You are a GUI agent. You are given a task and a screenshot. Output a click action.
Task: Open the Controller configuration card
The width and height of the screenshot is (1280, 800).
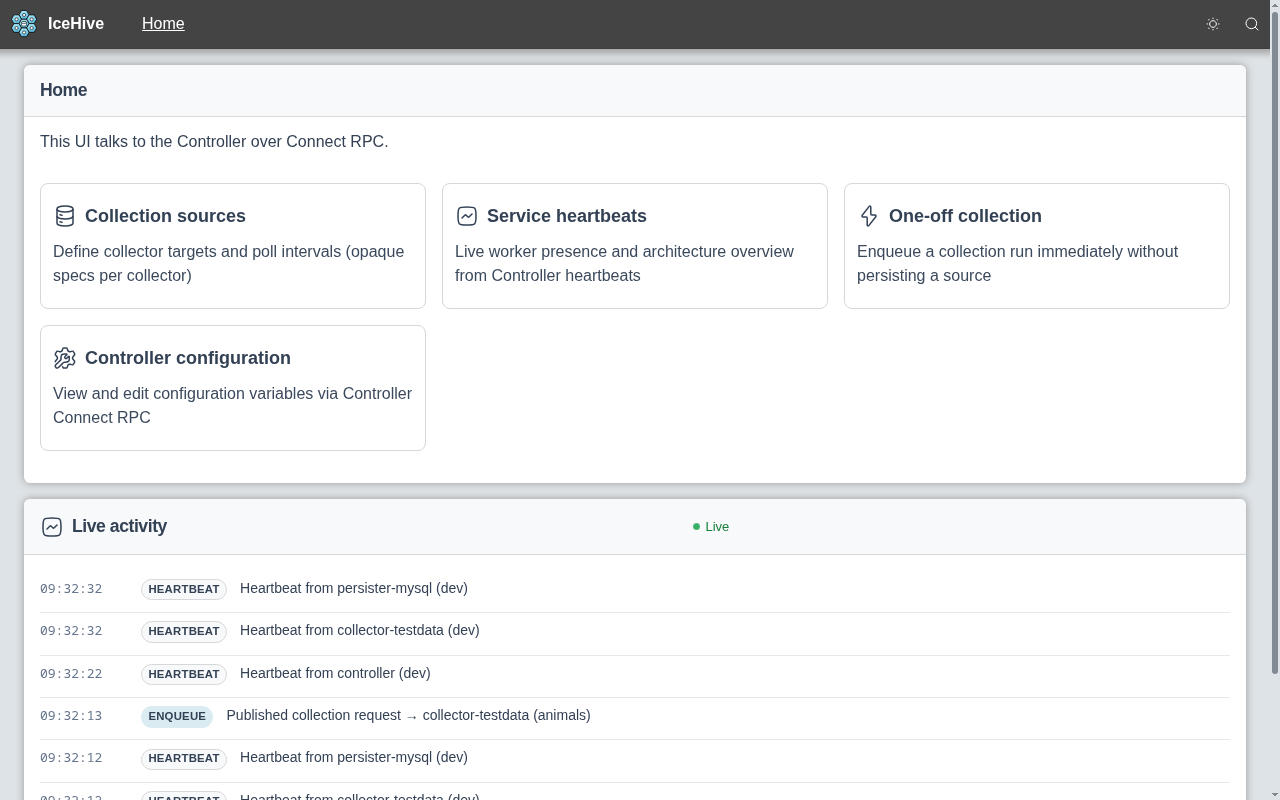(x=233, y=388)
